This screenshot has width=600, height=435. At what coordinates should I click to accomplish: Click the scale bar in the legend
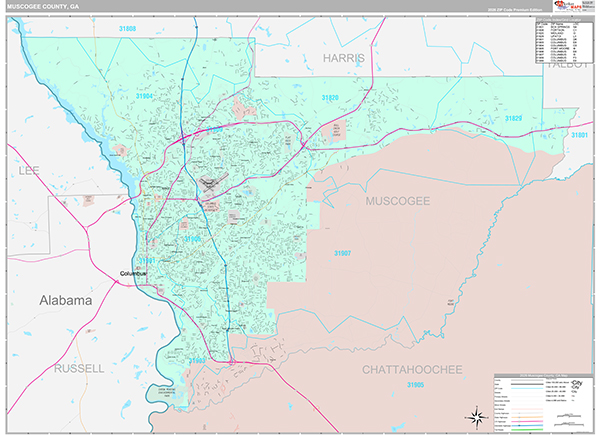[569, 420]
